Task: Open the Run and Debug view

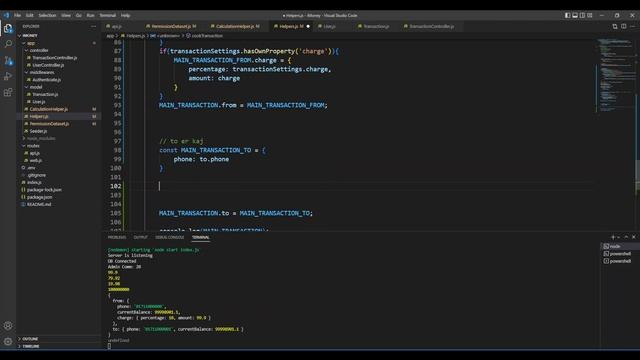Action: pos(8,76)
